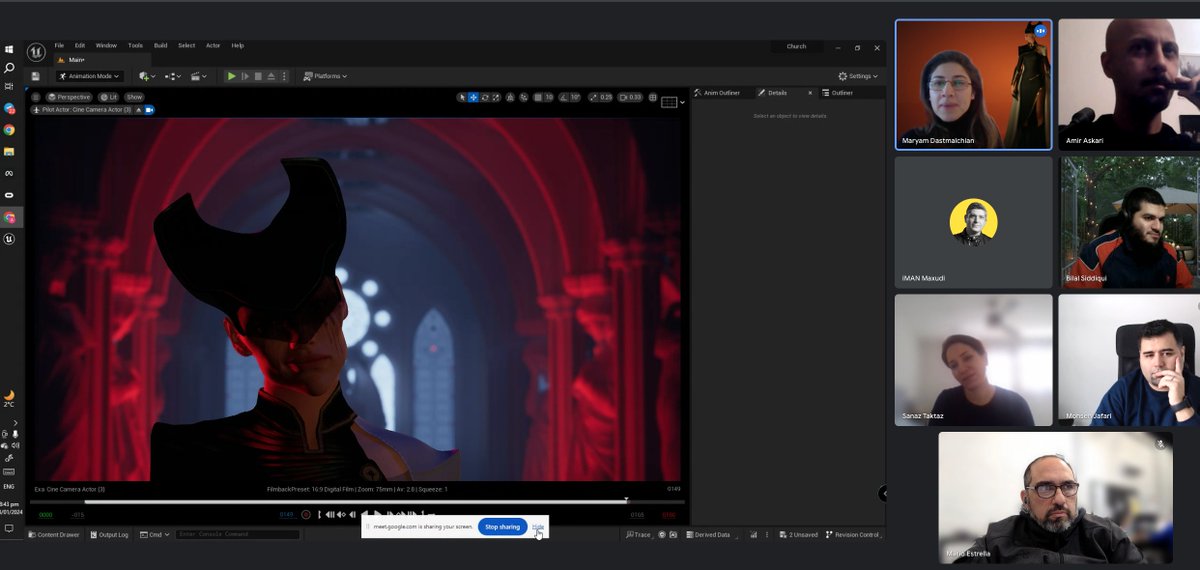The image size is (1200, 570).
Task: Open the Edit menu
Action: coord(79,45)
